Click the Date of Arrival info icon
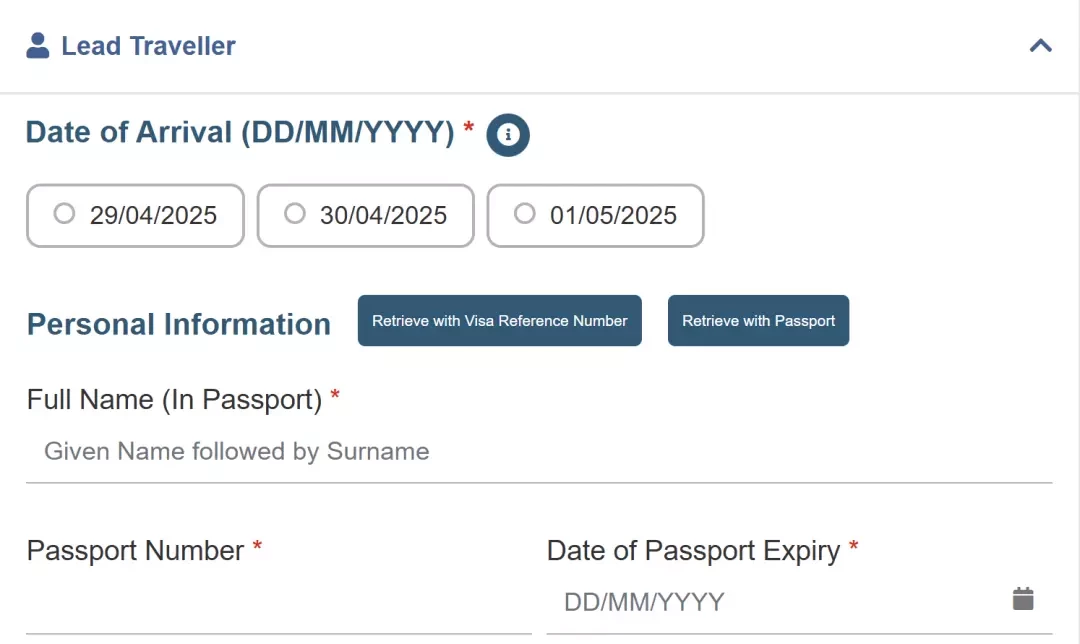 pos(508,135)
